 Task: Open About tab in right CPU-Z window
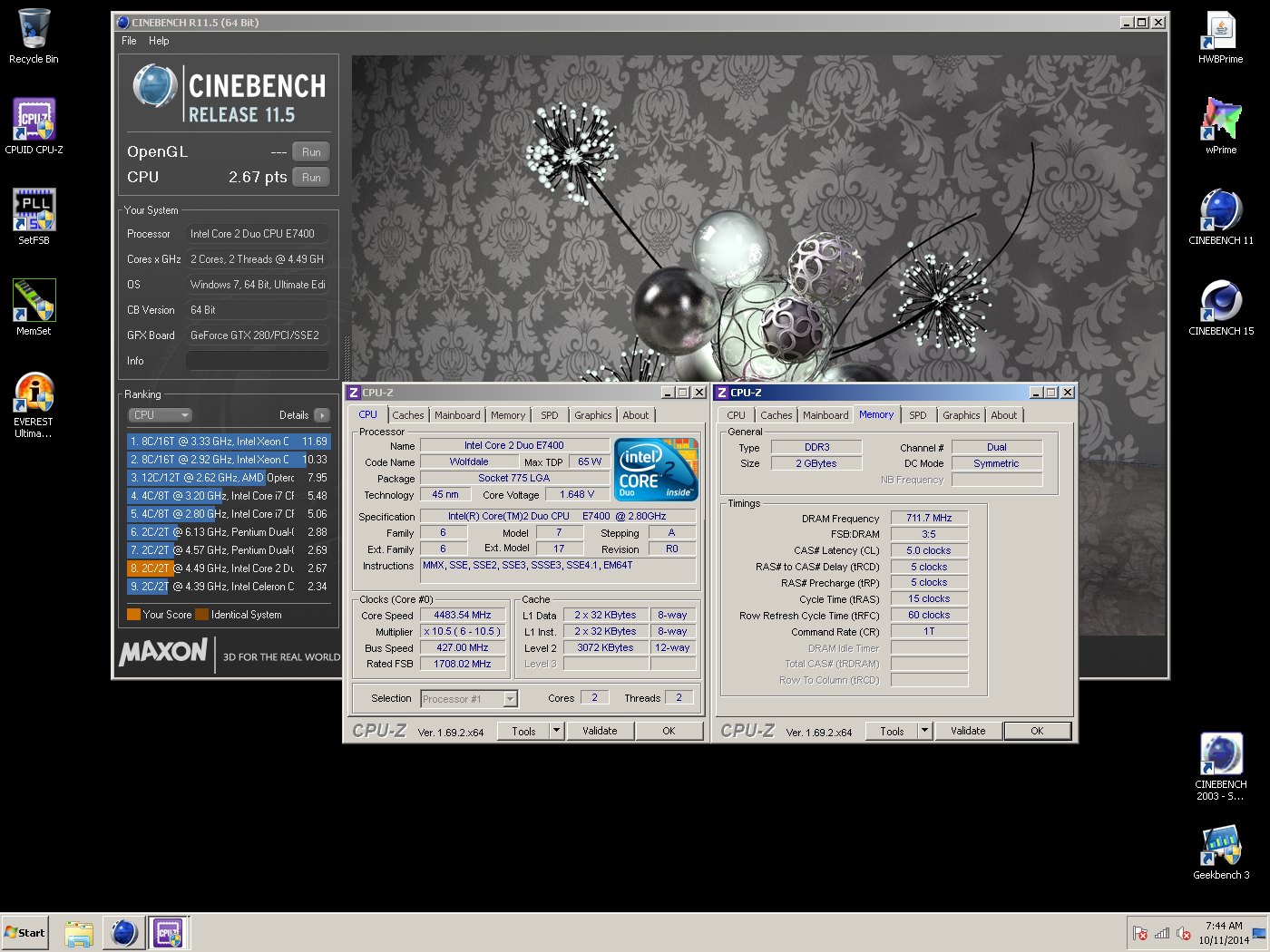coord(1004,415)
